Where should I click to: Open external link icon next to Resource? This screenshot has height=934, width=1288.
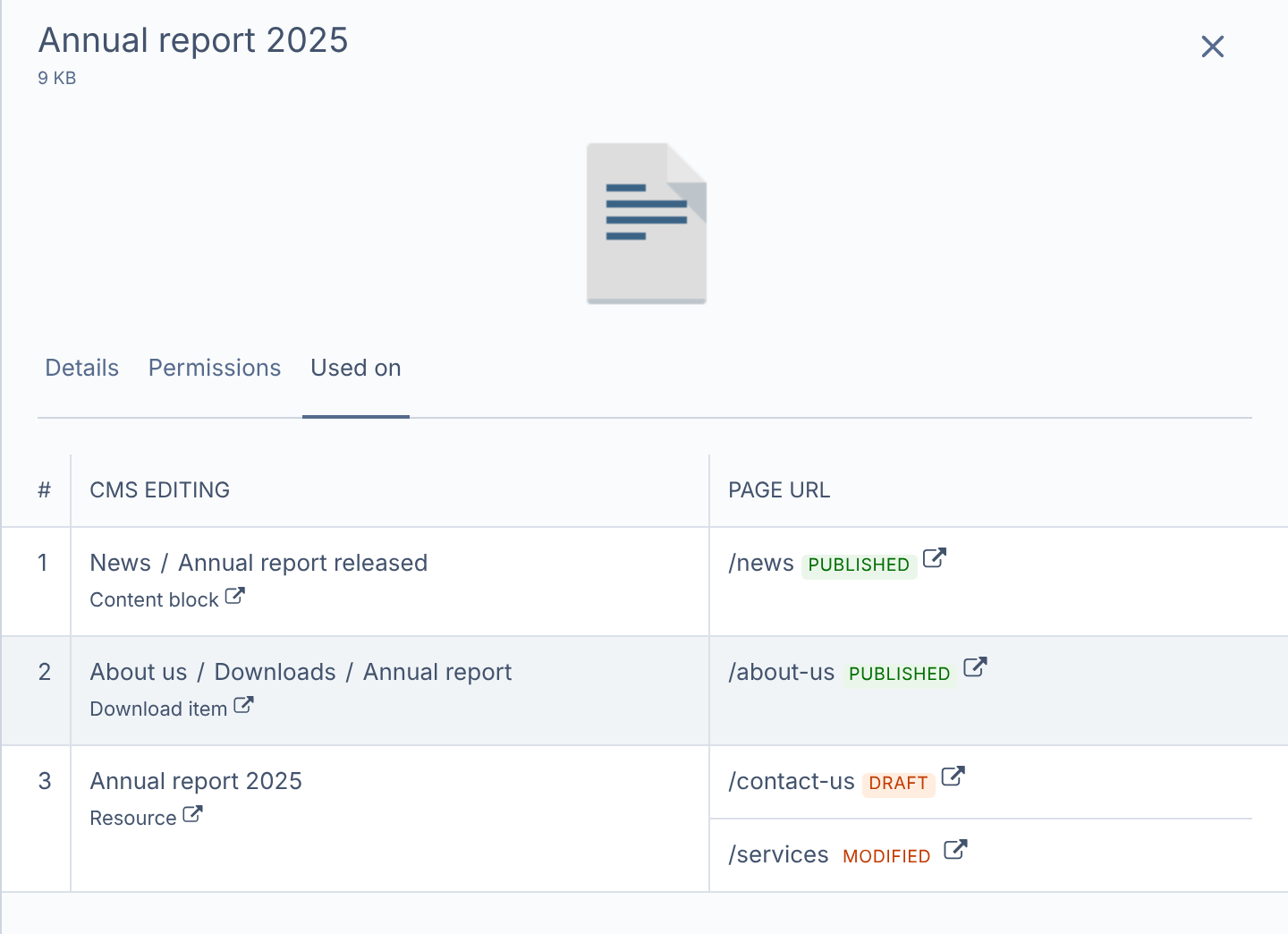tap(192, 814)
